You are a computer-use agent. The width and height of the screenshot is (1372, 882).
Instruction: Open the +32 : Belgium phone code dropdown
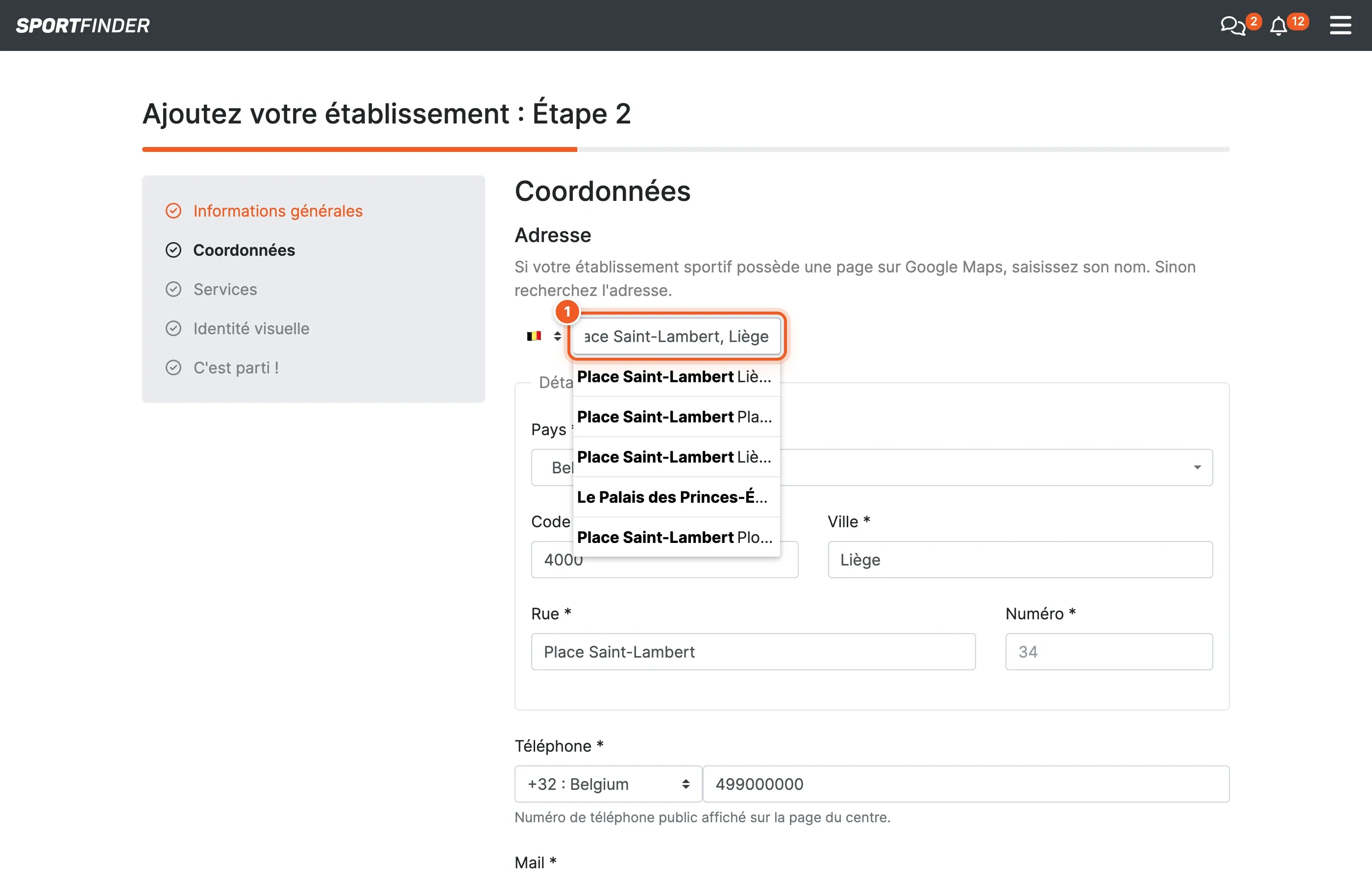pyautogui.click(x=608, y=784)
